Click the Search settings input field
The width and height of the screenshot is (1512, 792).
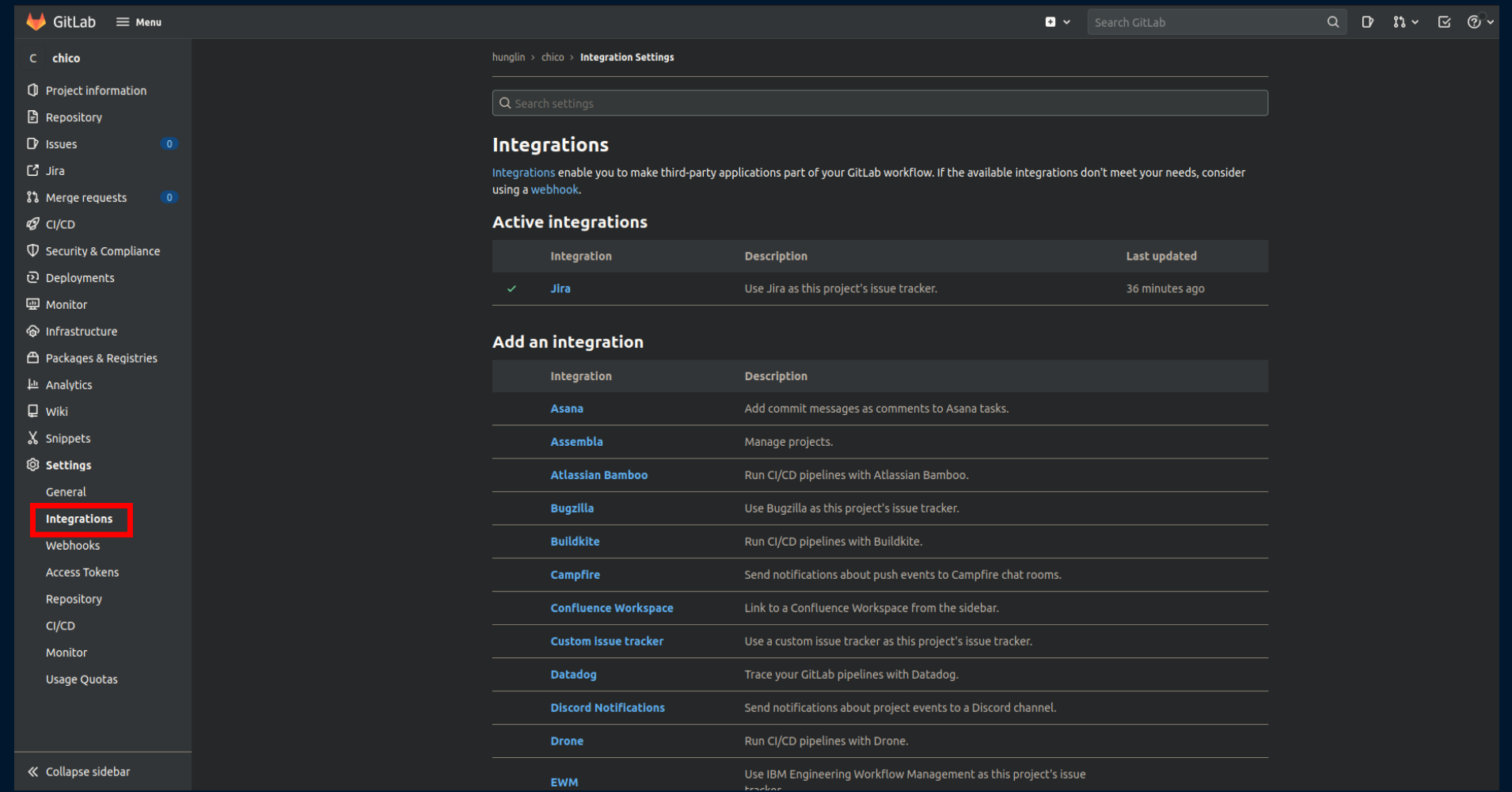coord(879,103)
